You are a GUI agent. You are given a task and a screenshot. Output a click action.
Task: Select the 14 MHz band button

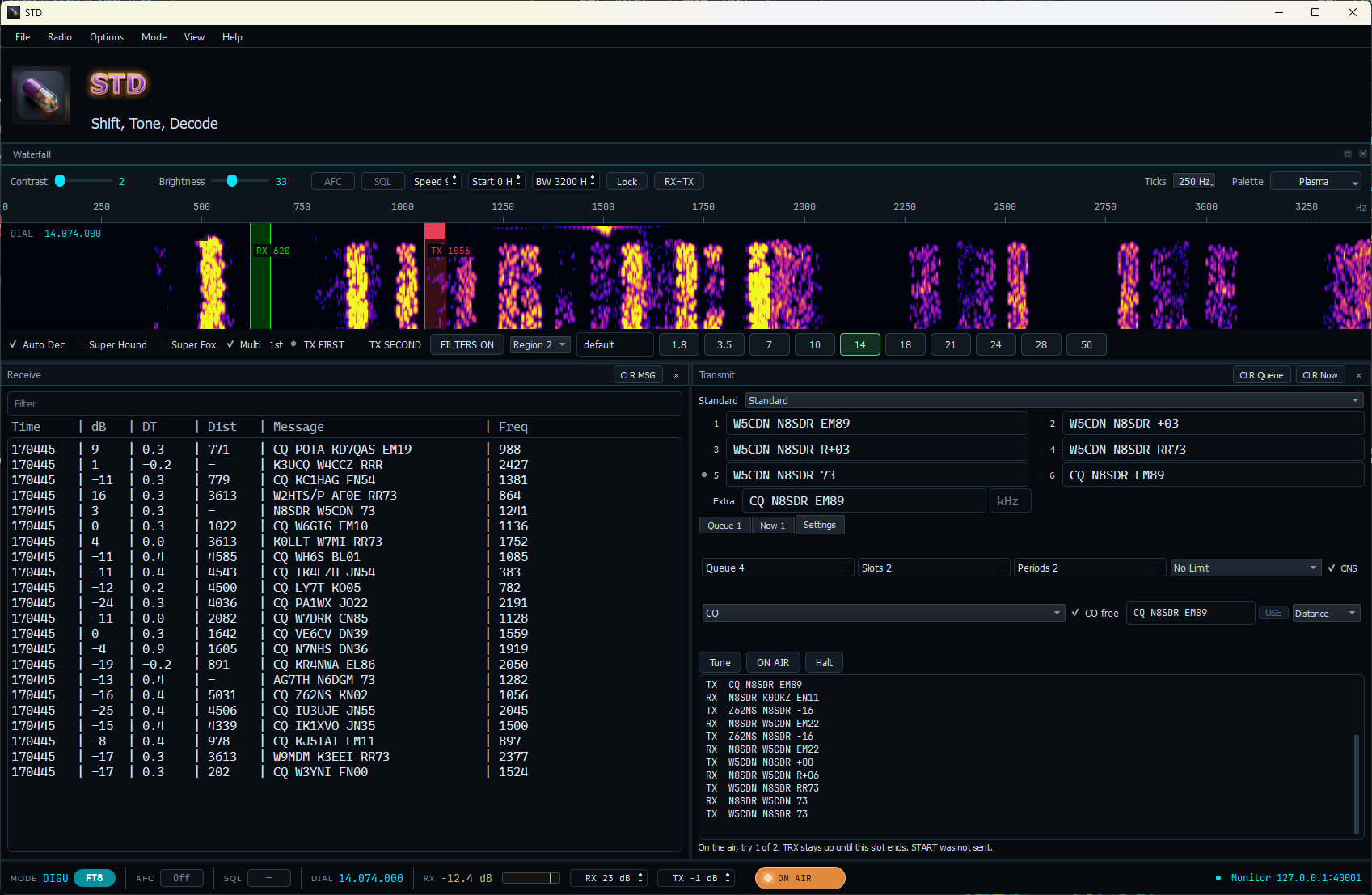860,344
